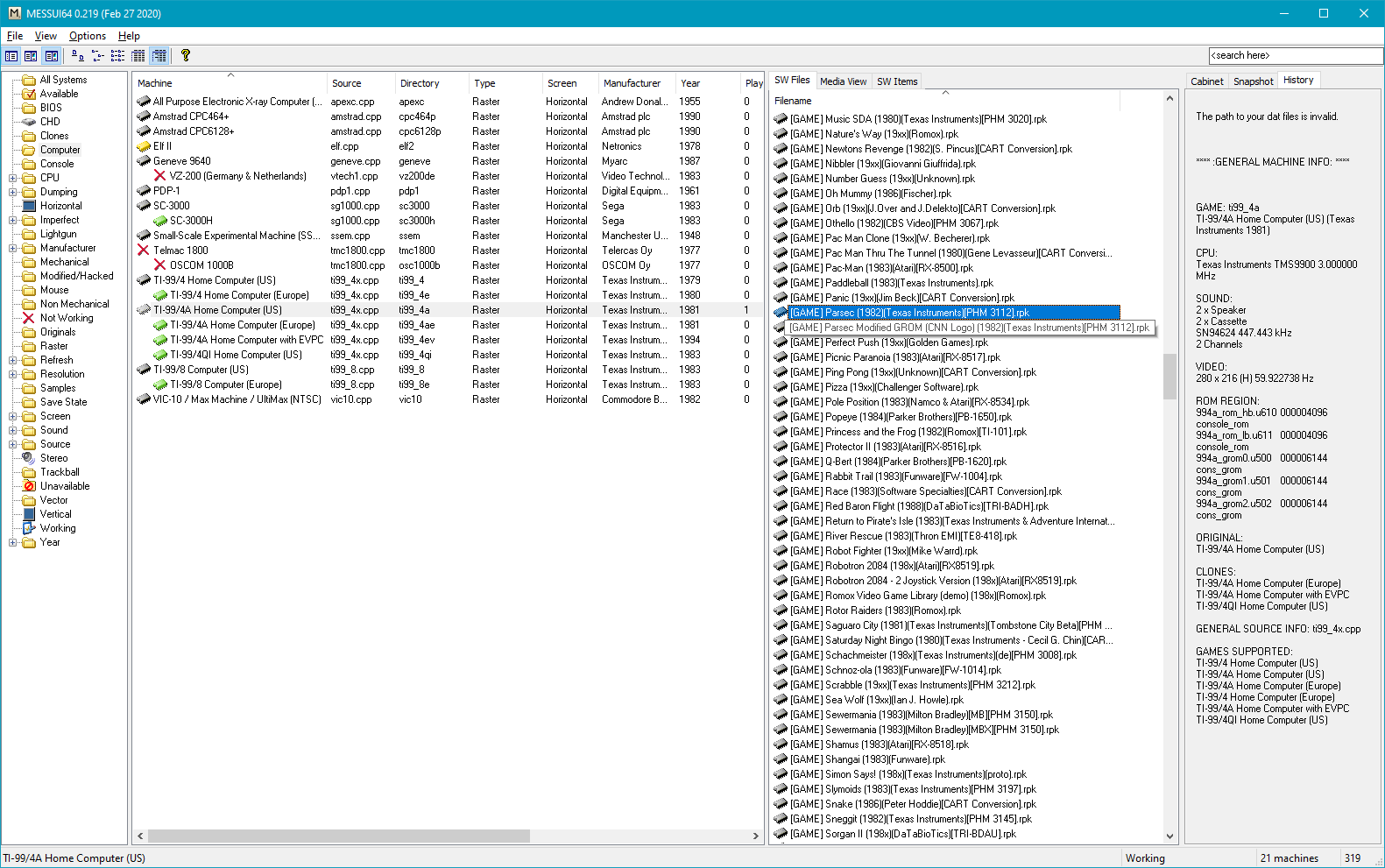Viewport: 1385px width, 868px height.
Task: Switch to the Snapshot tab
Action: pyautogui.click(x=1253, y=81)
